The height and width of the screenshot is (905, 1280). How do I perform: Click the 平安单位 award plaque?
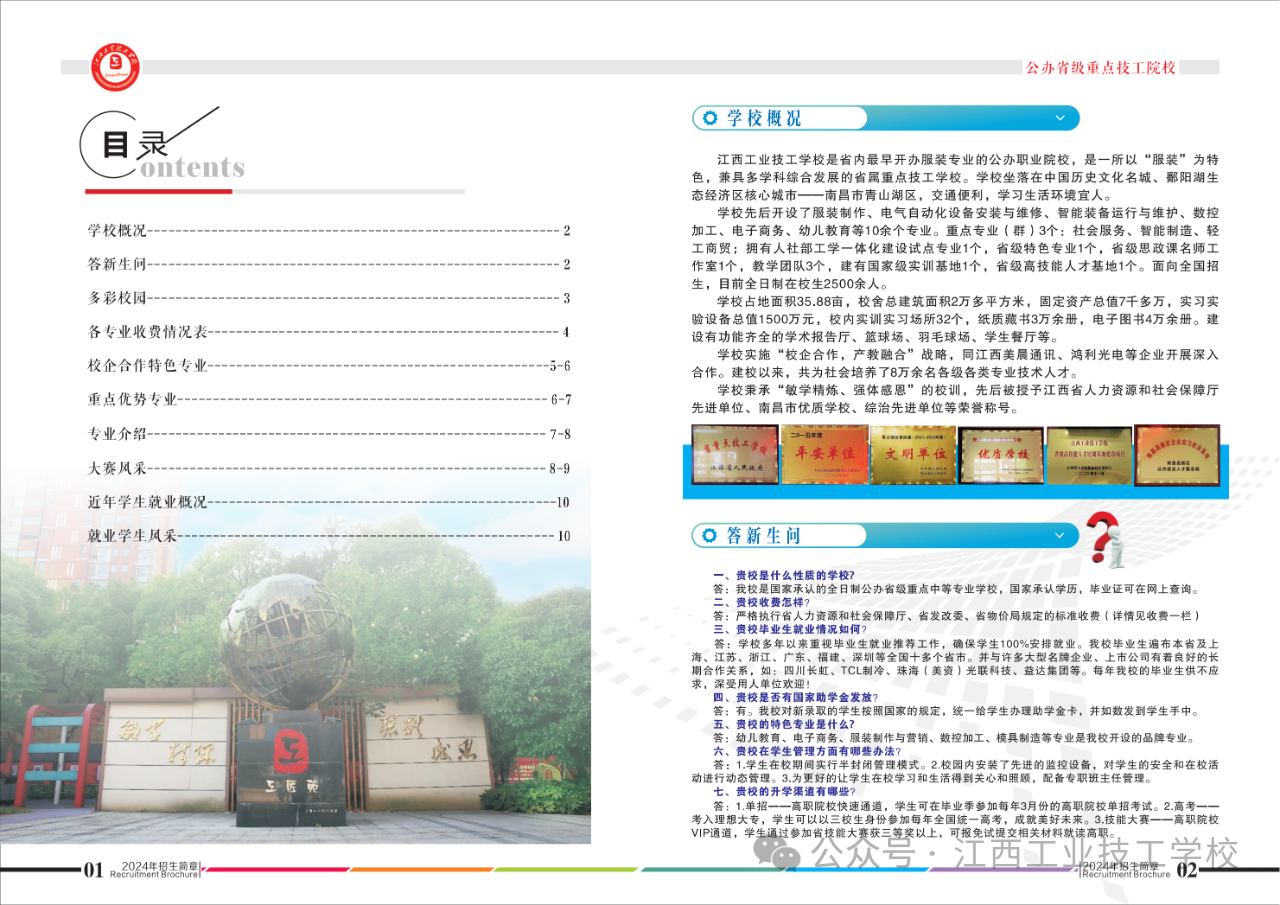pos(825,454)
